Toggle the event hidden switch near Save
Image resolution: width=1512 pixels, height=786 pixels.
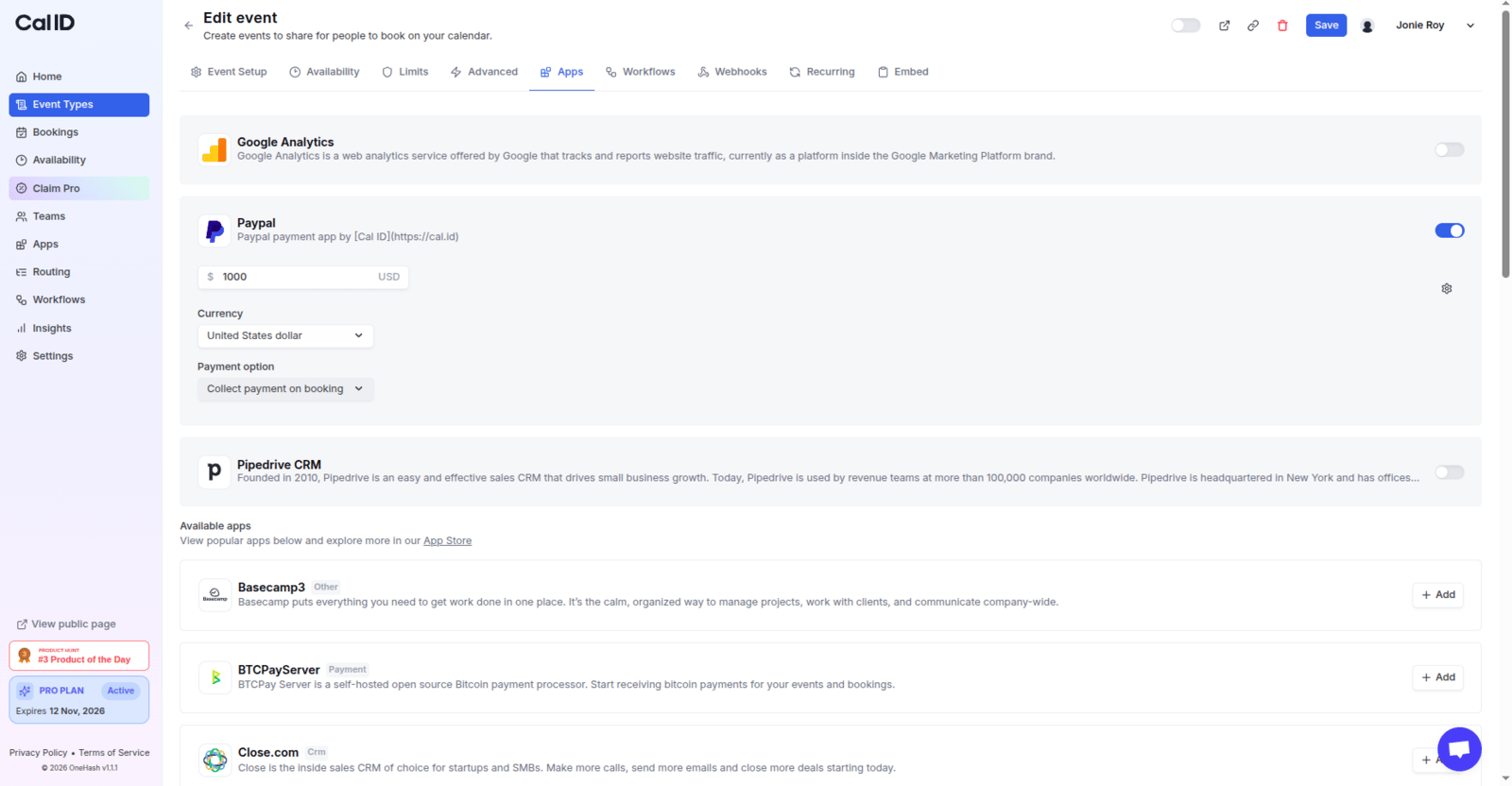coord(1186,26)
